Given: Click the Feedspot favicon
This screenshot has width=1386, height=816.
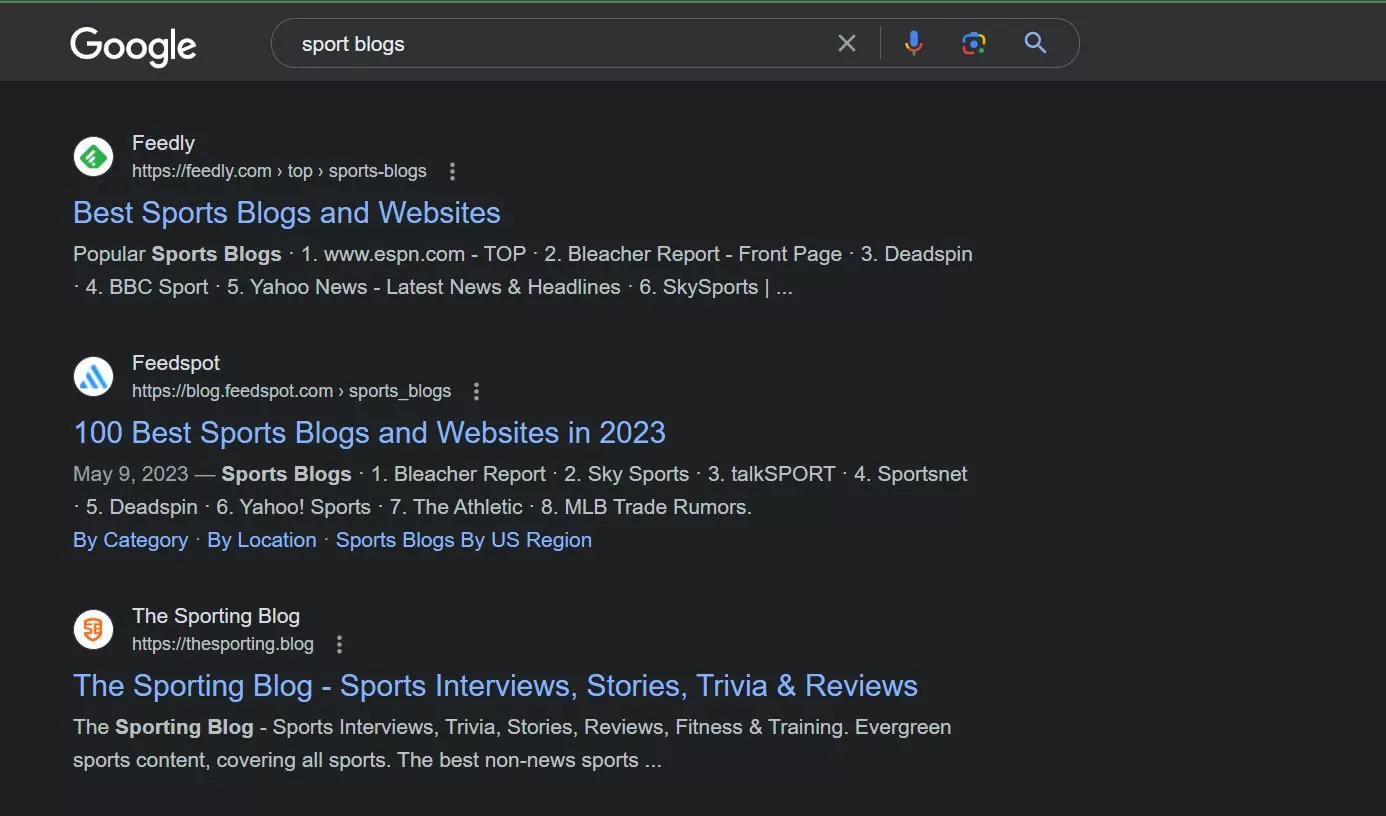Looking at the screenshot, I should (x=93, y=377).
